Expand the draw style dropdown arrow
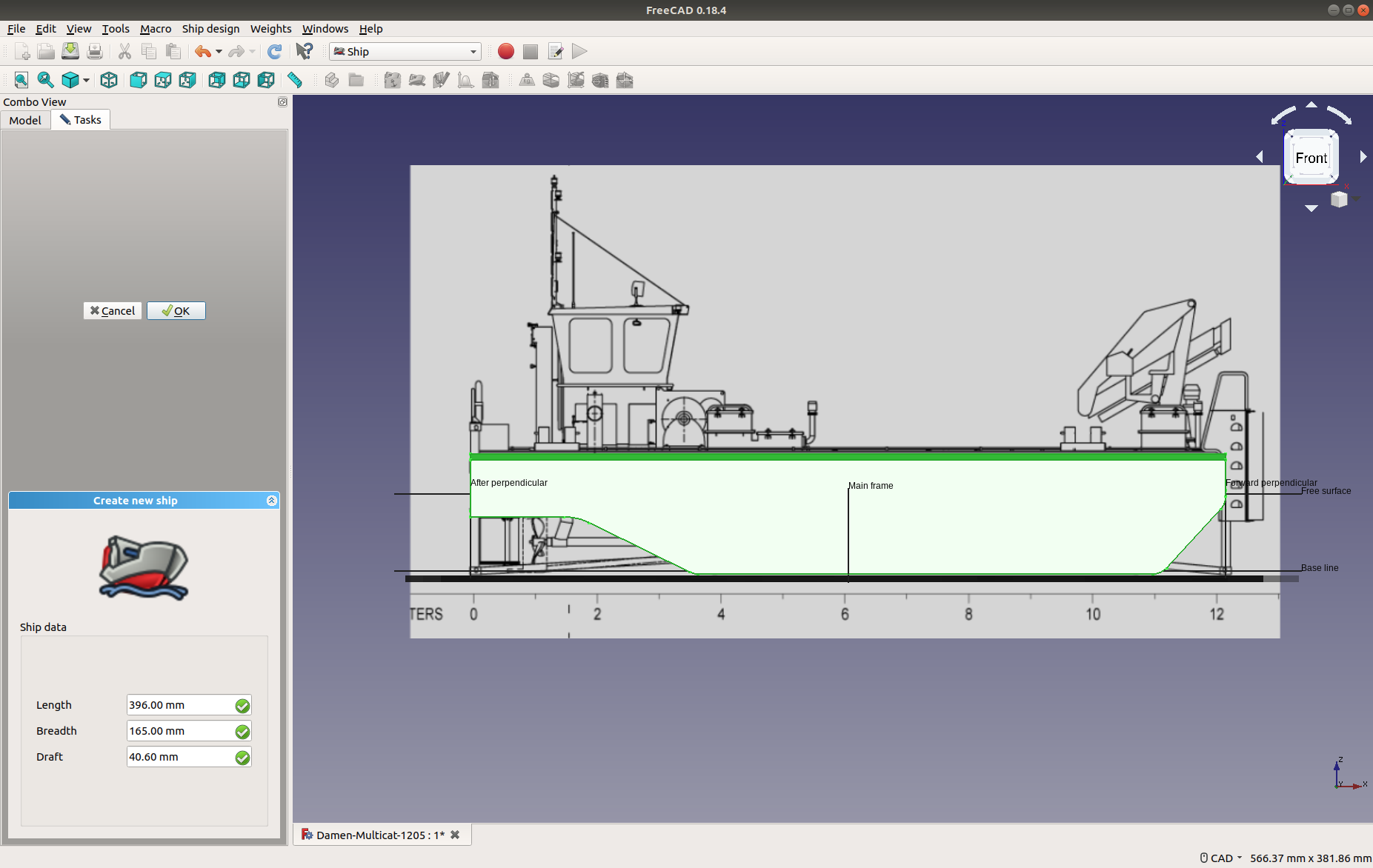This screenshot has width=1373, height=868. coord(86,80)
